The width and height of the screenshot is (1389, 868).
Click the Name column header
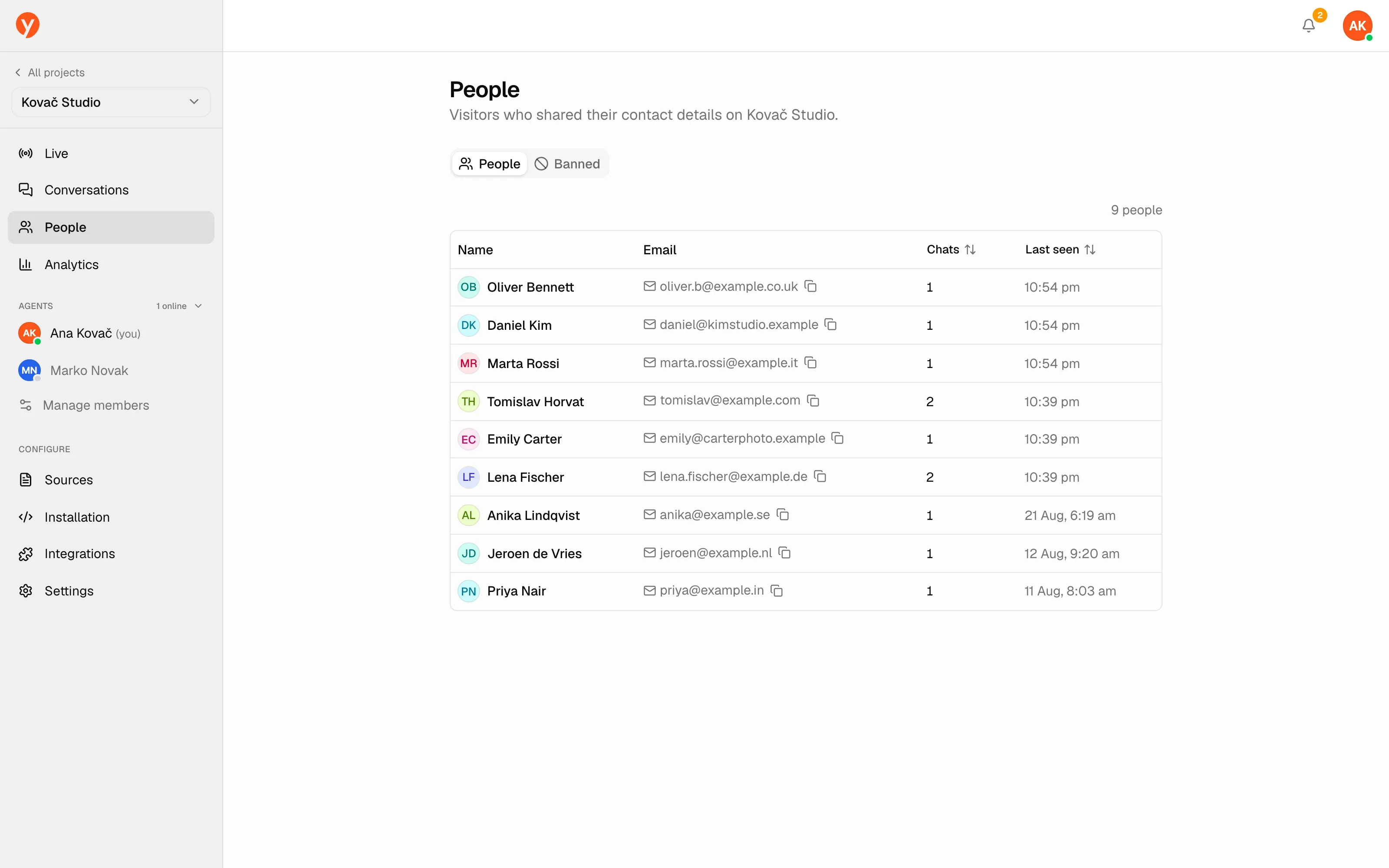(475, 250)
